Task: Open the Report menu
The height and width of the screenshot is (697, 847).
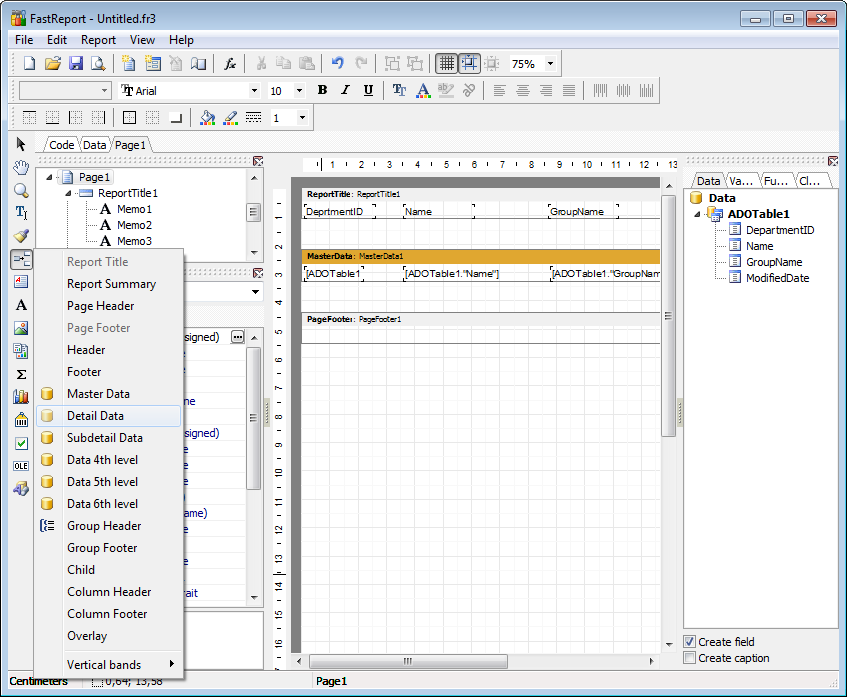Action: coord(98,40)
